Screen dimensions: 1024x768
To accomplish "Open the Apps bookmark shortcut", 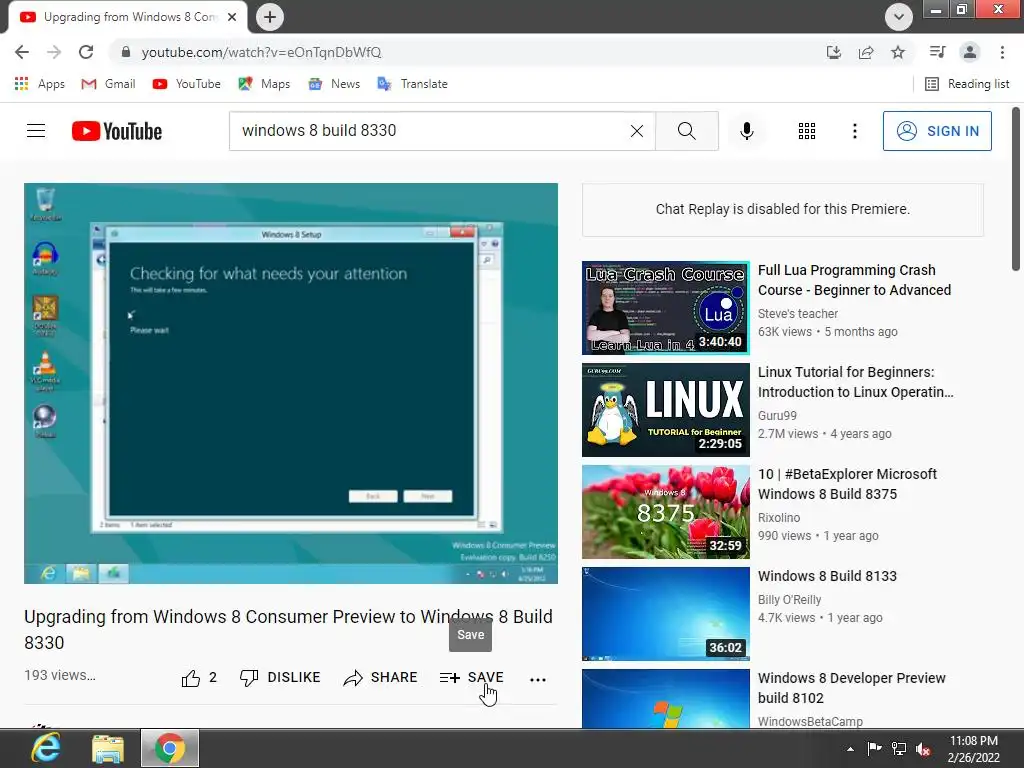I will pos(39,84).
